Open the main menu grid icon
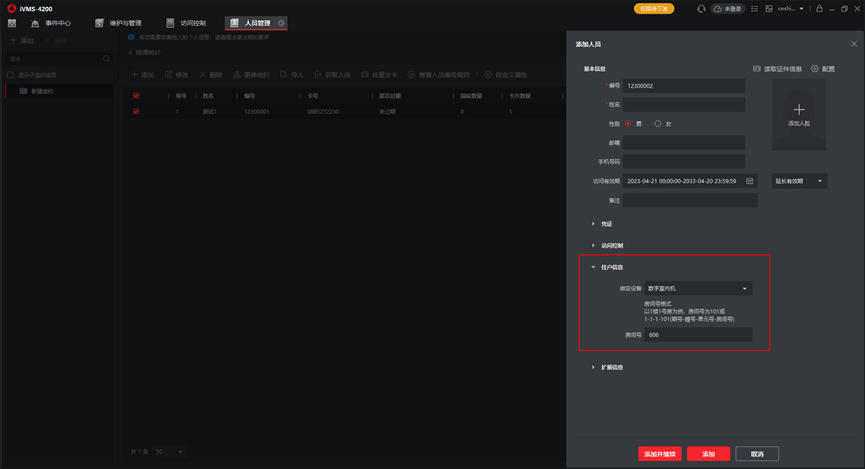The height and width of the screenshot is (469, 865). (x=12, y=23)
